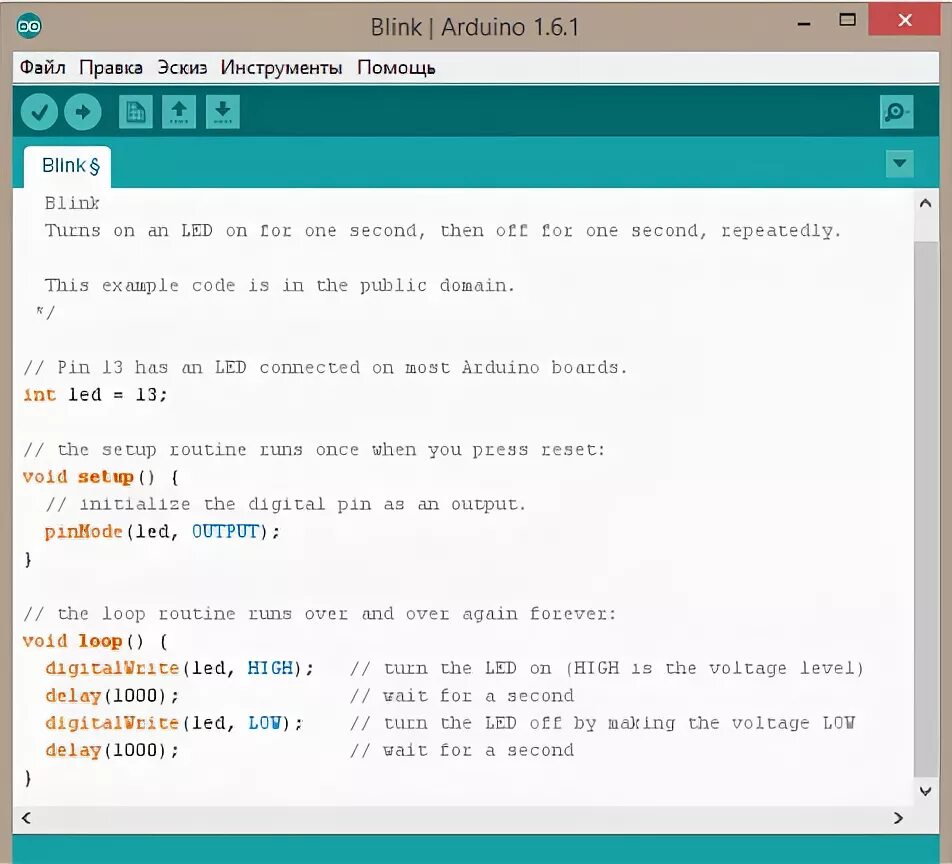
Task: Click horizontal scrollbar left arrow
Action: click(26, 818)
